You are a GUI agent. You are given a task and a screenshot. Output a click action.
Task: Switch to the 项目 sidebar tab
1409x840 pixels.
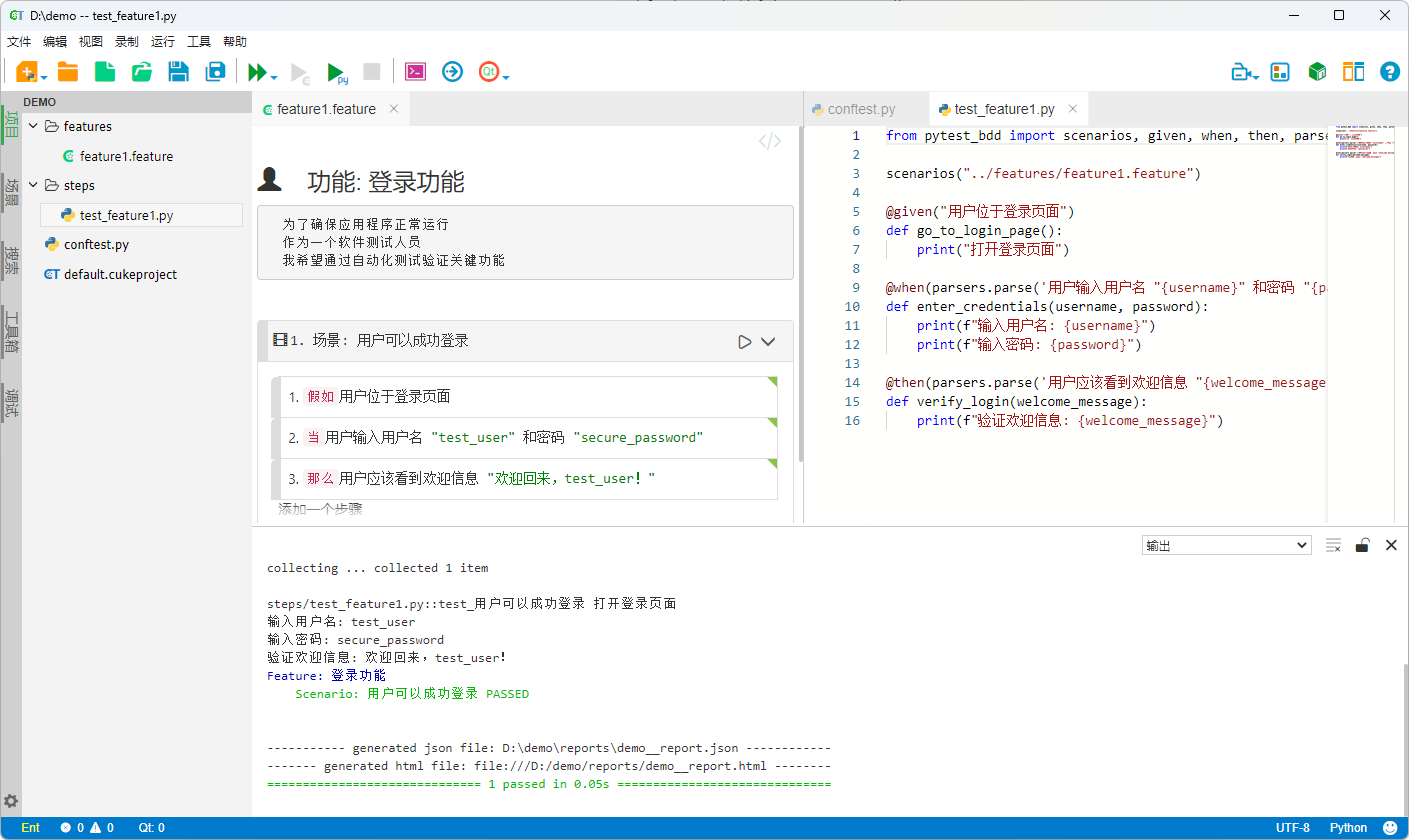coord(11,125)
